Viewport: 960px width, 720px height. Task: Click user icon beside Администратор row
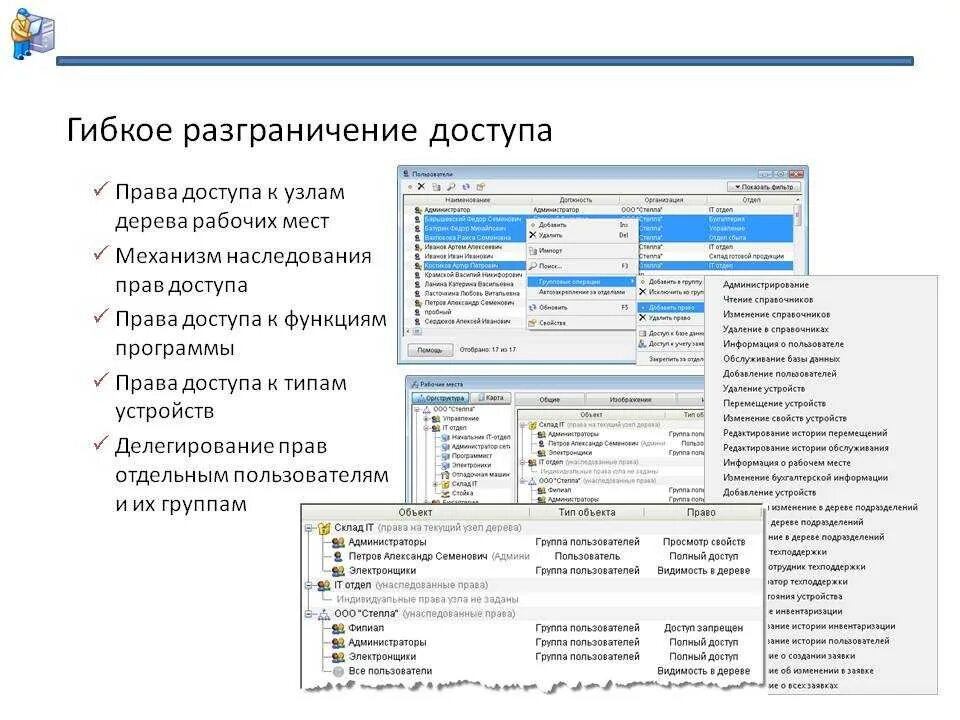tap(418, 210)
